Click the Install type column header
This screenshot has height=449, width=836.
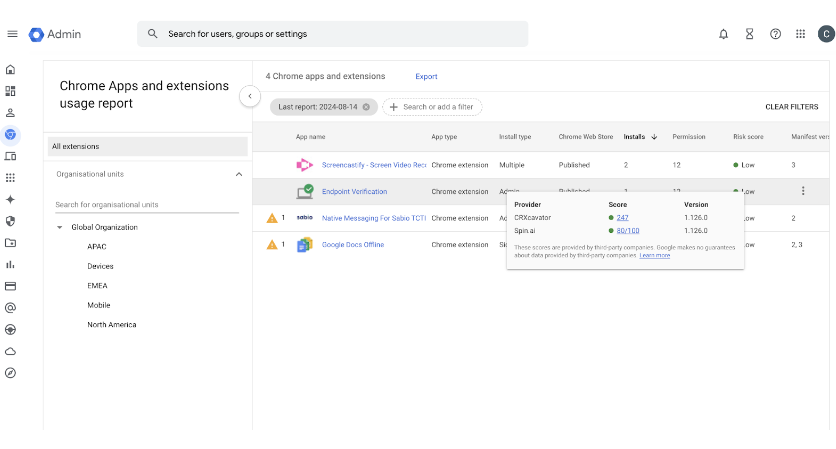515,137
